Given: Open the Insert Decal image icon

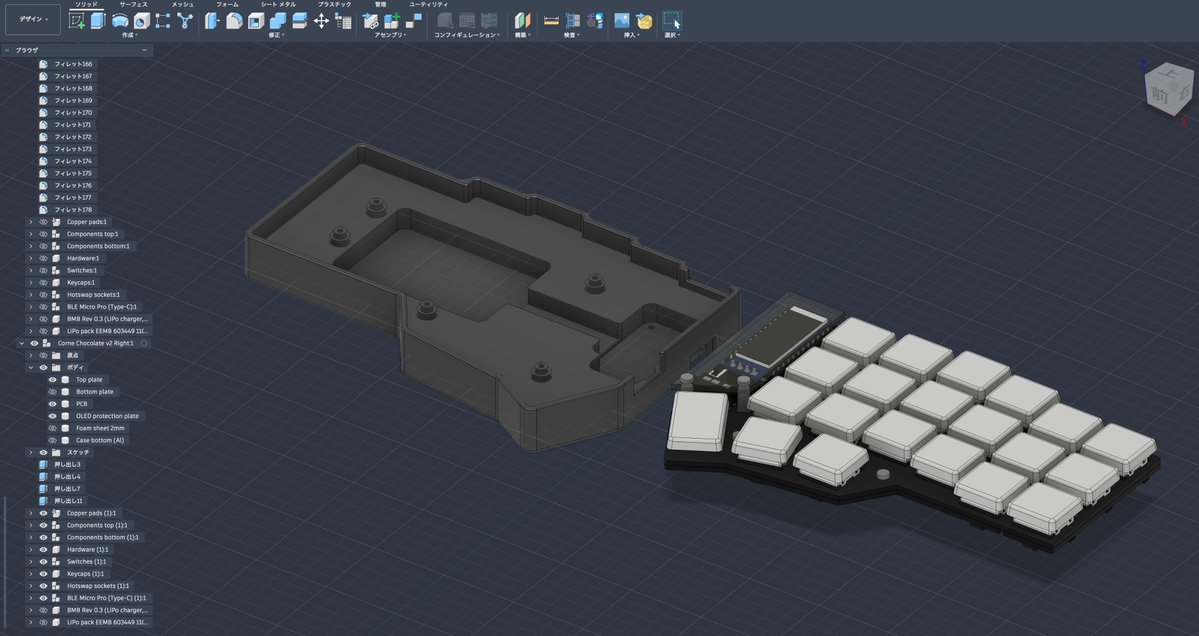Looking at the screenshot, I should click(622, 21).
